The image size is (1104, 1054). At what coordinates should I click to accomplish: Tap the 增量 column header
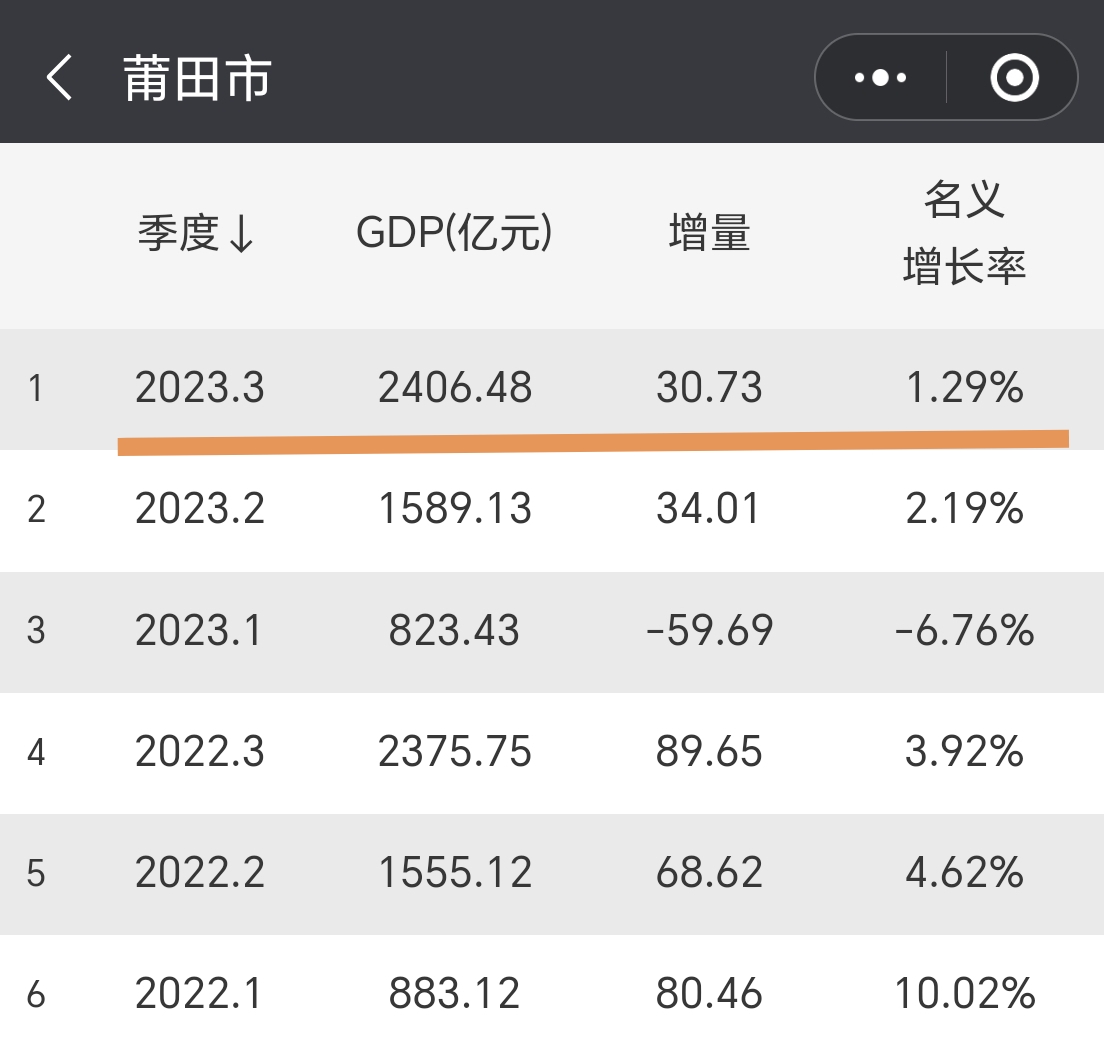[710, 231]
